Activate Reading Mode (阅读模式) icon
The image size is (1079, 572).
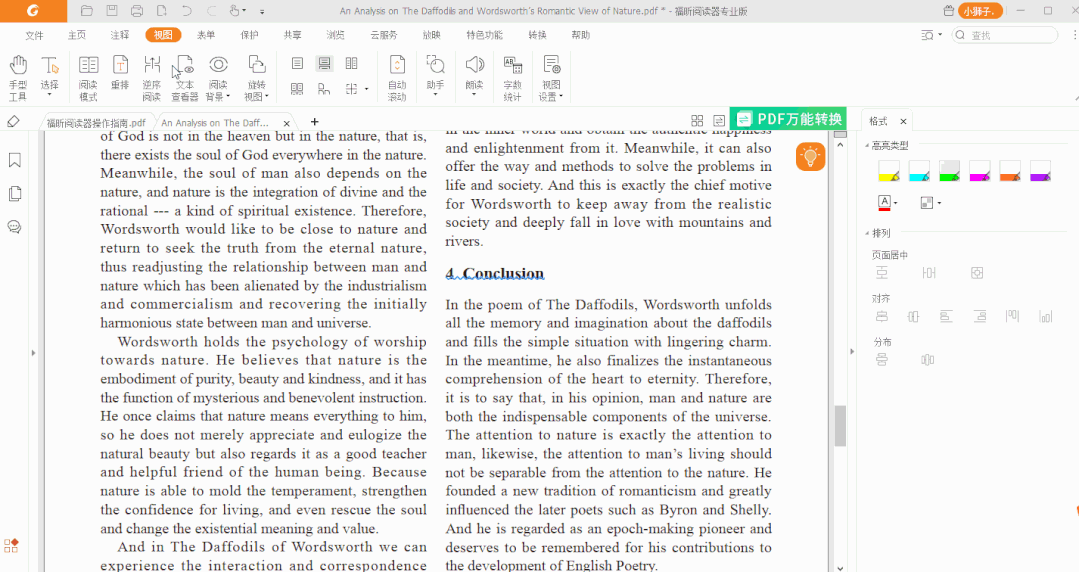(88, 77)
